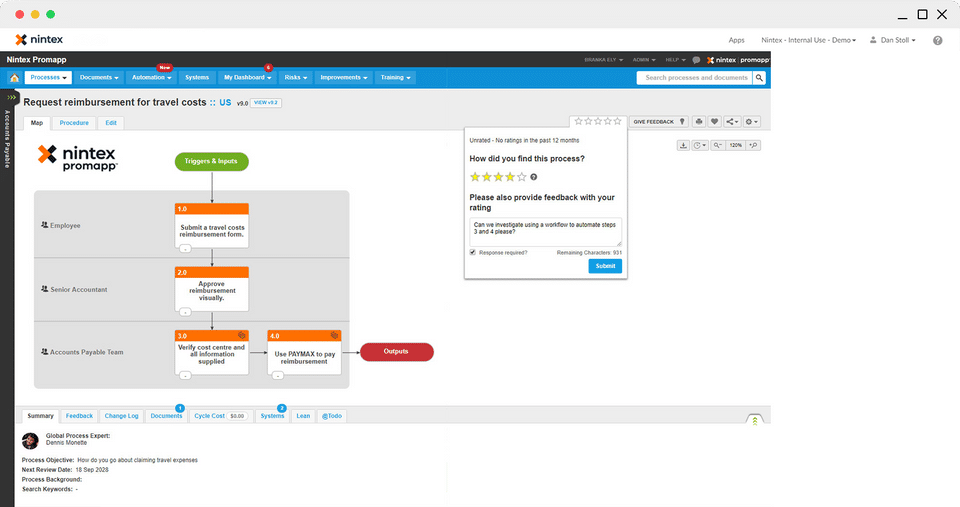The image size is (960, 507).
Task: Open the clock history dropdown
Action: pos(700,146)
